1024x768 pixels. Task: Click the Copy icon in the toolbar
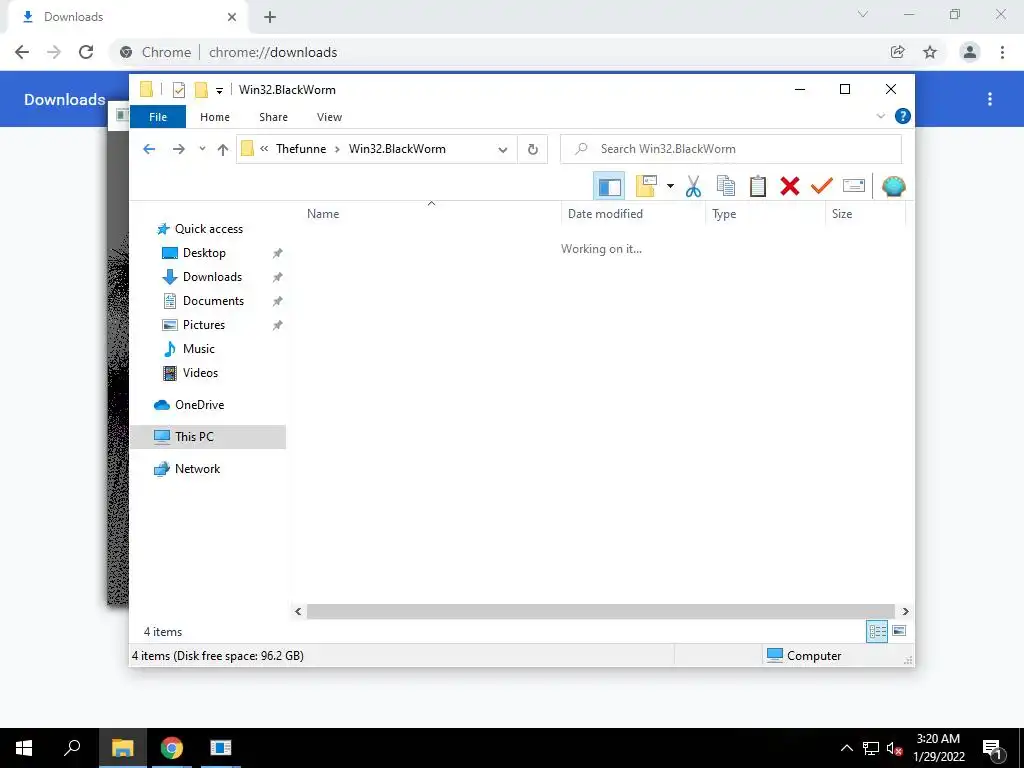[726, 186]
